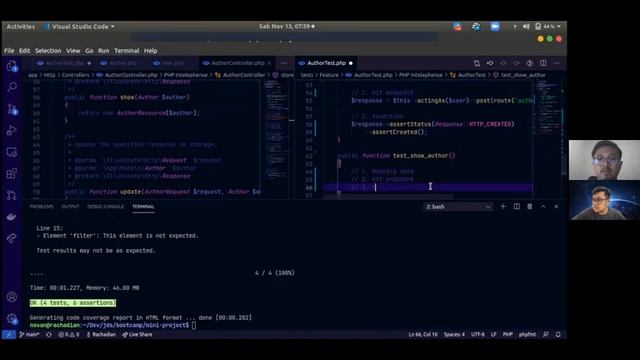Click the Open Changes icon in editor toolbar

tap(477, 63)
